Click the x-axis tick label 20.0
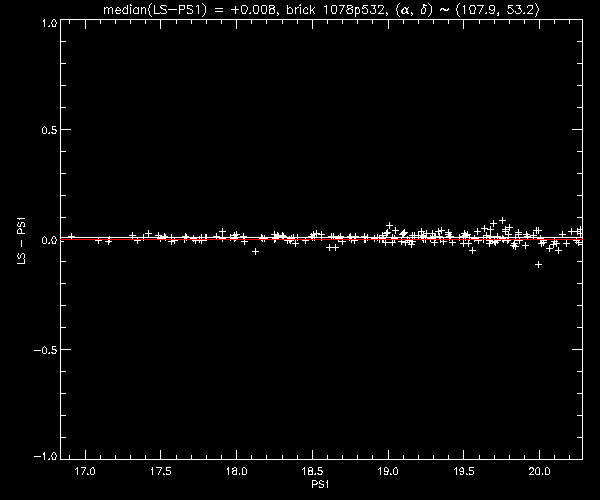The height and width of the screenshot is (500, 600). [x=540, y=471]
